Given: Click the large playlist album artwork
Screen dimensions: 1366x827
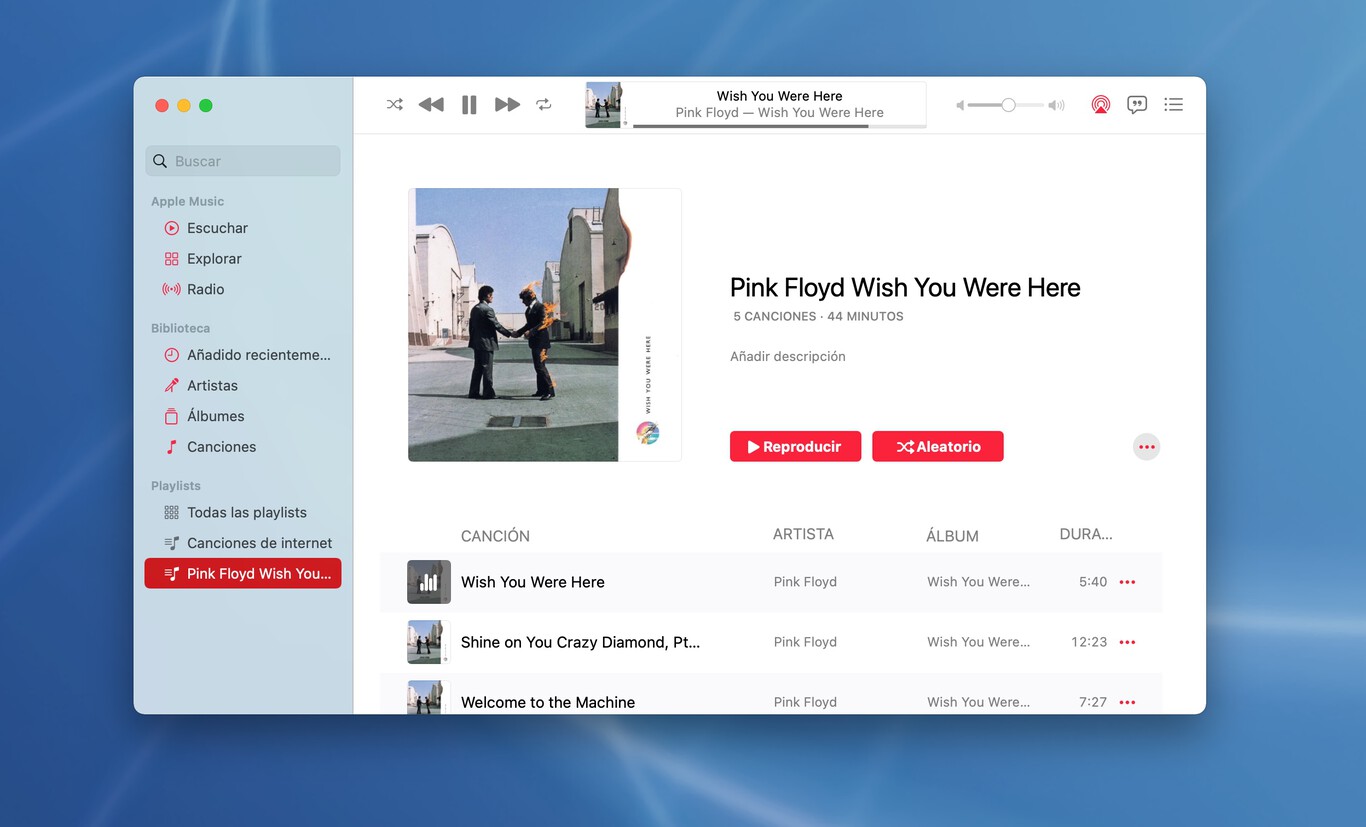Looking at the screenshot, I should [x=545, y=325].
